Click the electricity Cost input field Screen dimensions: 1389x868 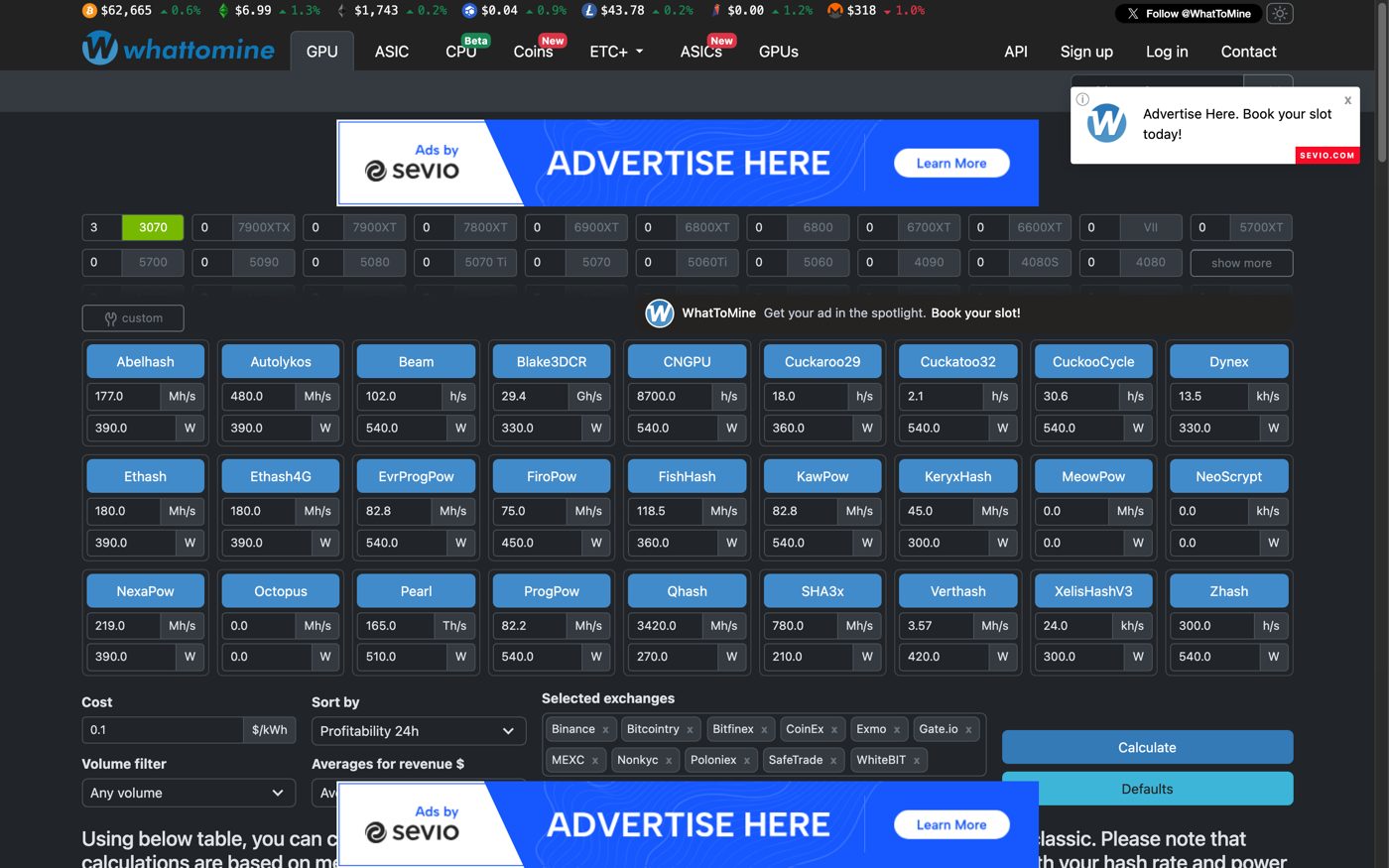point(163,730)
